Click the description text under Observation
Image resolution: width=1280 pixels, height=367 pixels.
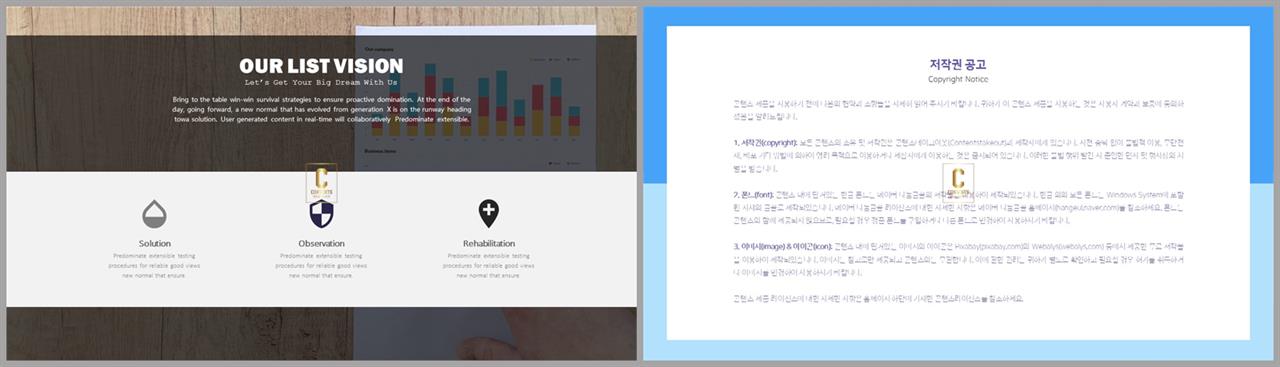pos(321,265)
